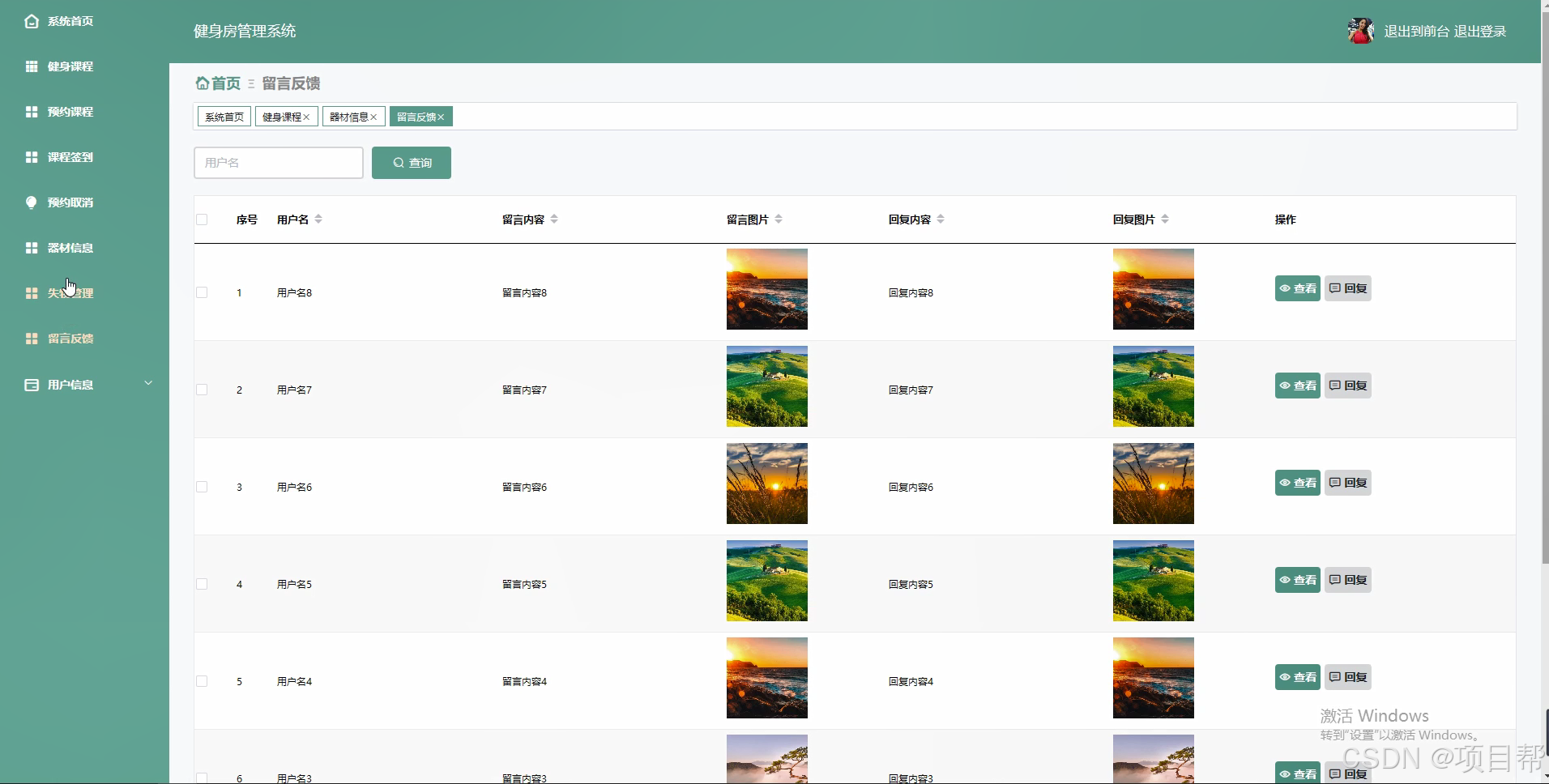Click 回复 for 用户名5
The width and height of the screenshot is (1549, 784).
pyautogui.click(x=1348, y=580)
